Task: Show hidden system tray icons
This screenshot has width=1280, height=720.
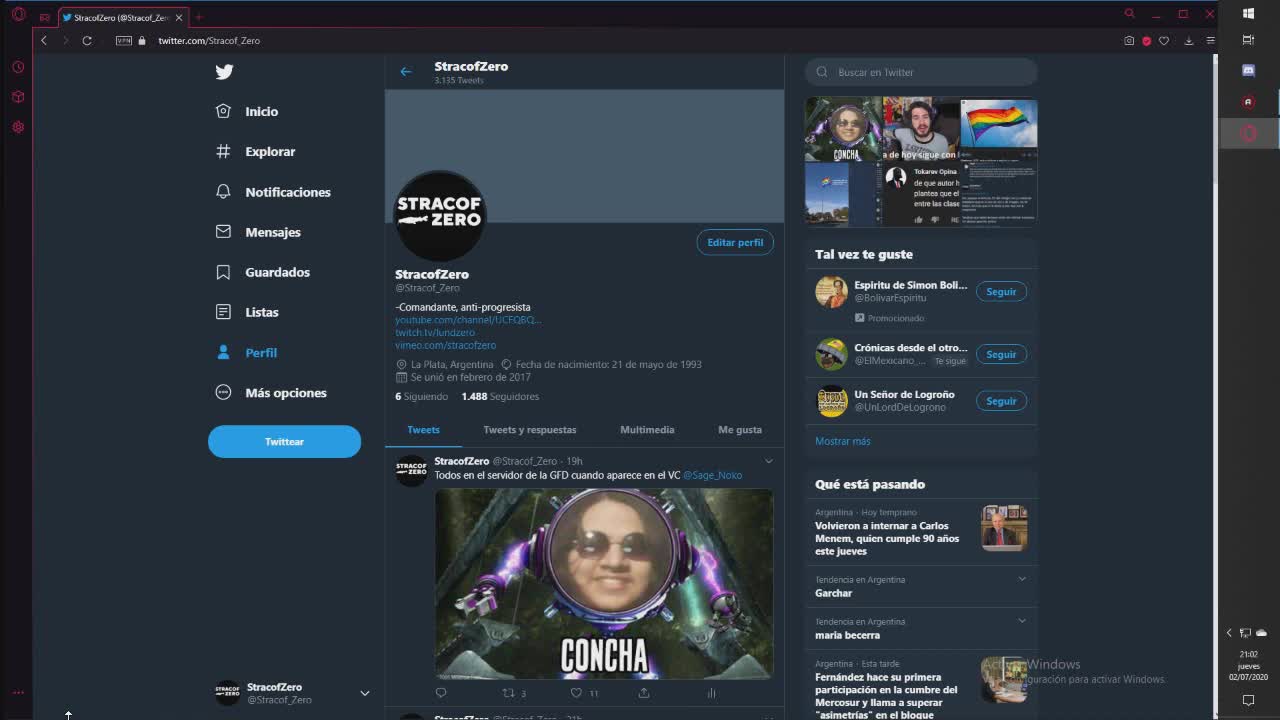Action: point(1229,633)
